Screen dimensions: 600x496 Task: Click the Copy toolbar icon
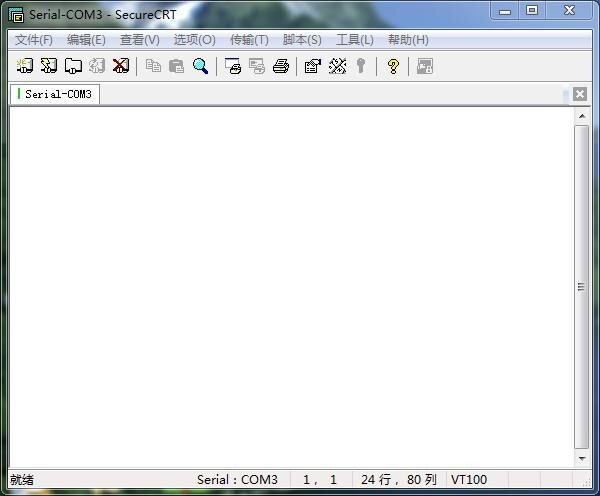[153, 66]
